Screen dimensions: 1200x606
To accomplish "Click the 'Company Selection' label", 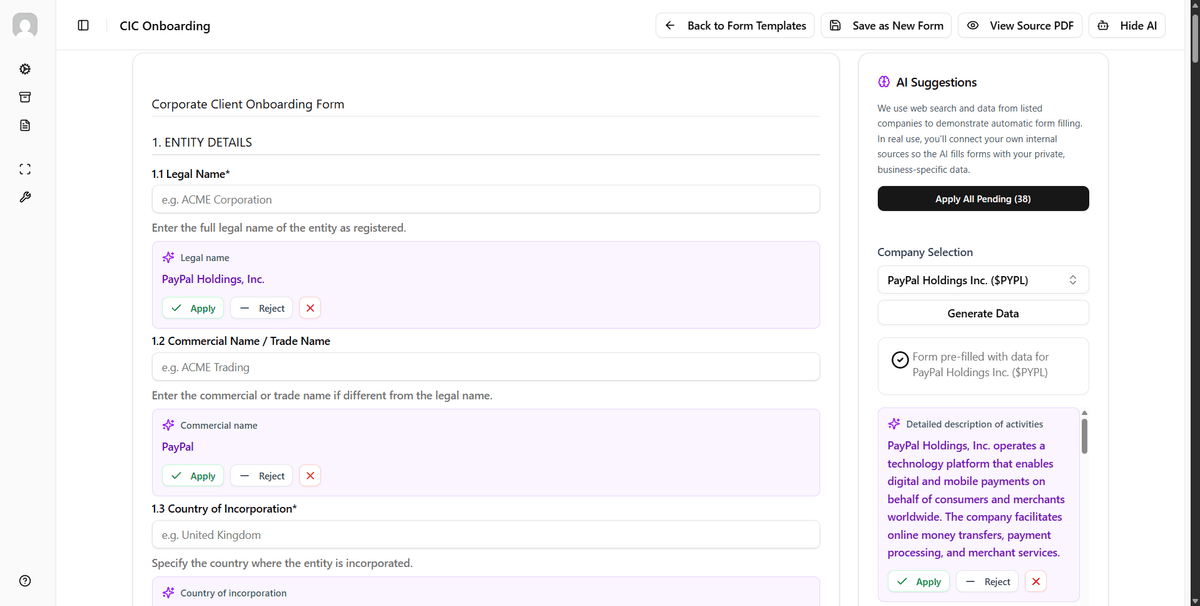I will coord(925,252).
